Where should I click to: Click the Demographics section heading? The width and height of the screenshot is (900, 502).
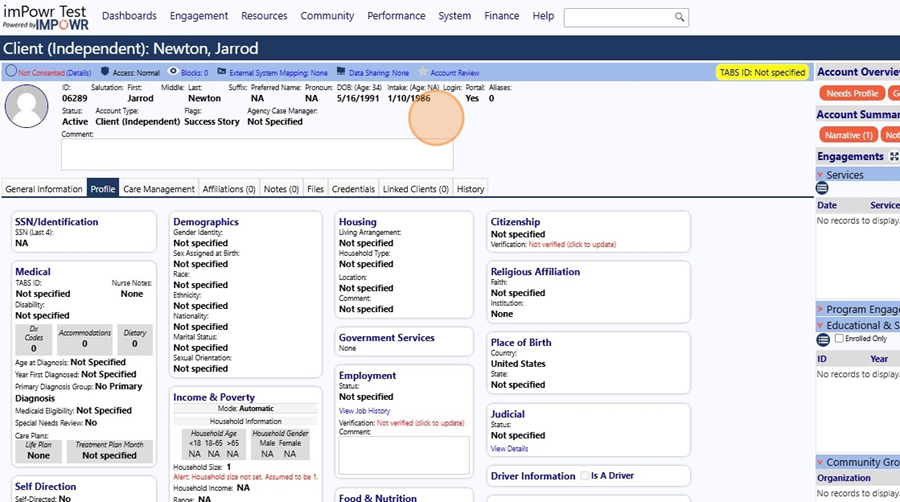[x=206, y=222]
